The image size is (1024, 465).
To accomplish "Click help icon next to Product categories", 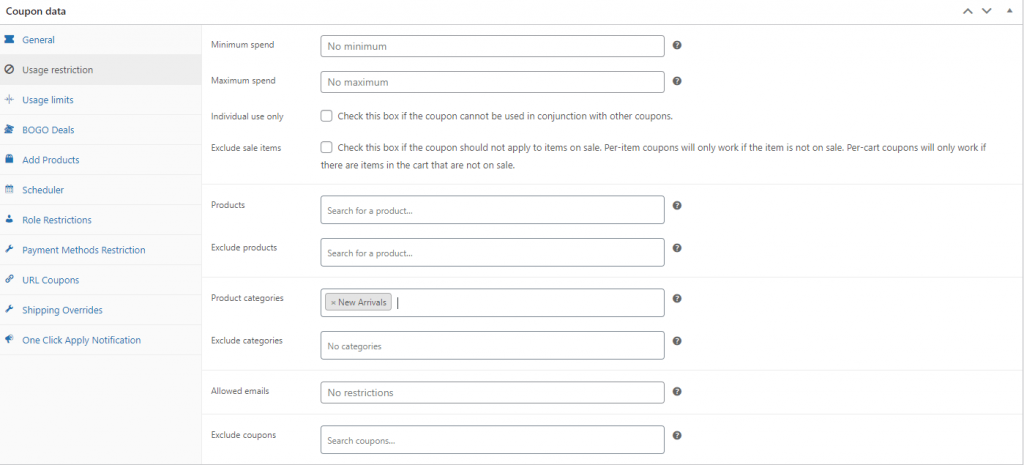I will pos(677,298).
